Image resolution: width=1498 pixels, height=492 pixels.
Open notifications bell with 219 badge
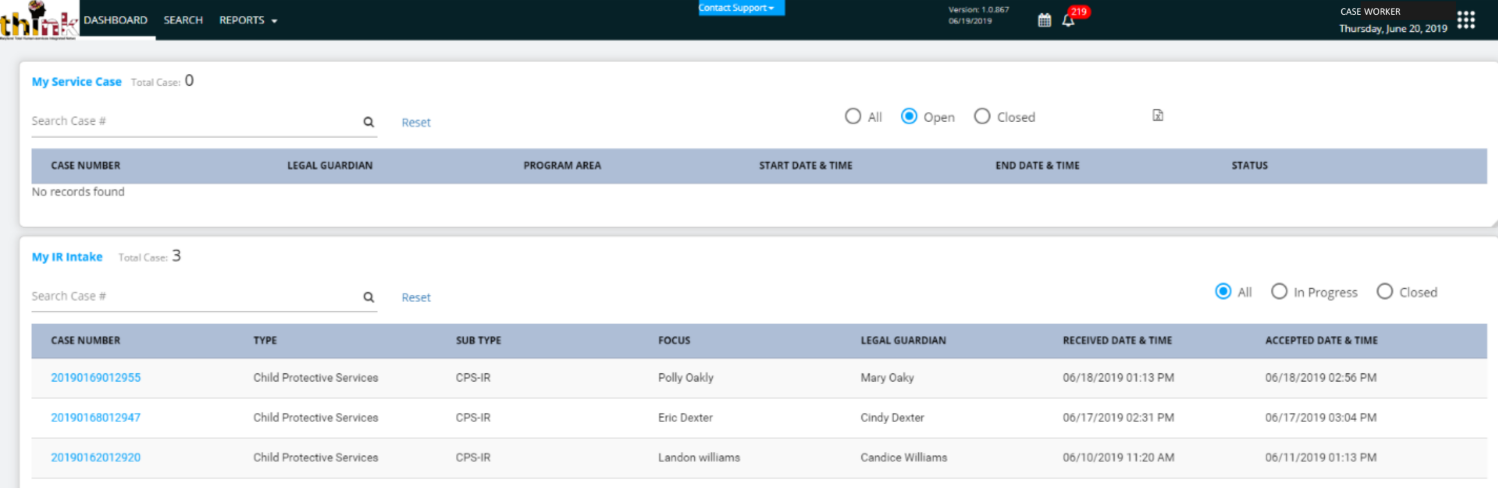tap(1068, 20)
